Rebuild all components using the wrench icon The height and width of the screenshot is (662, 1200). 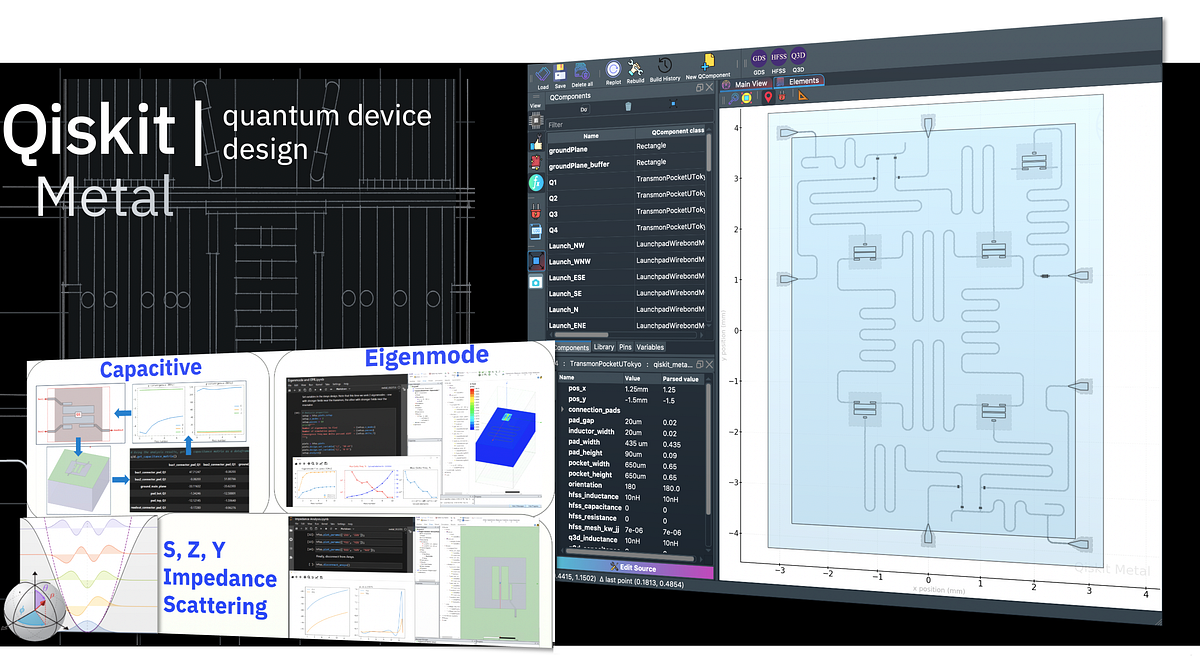(x=634, y=66)
